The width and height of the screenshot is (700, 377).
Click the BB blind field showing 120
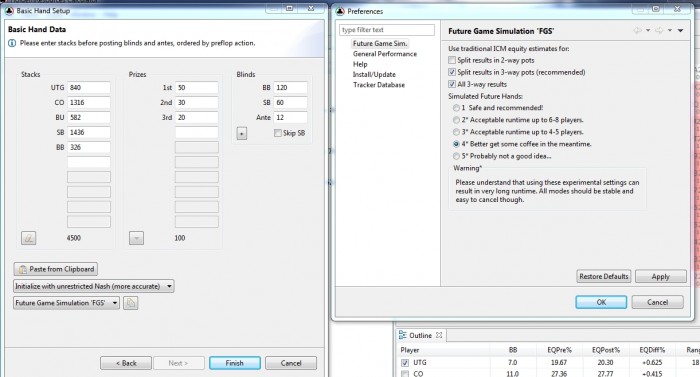click(x=291, y=88)
